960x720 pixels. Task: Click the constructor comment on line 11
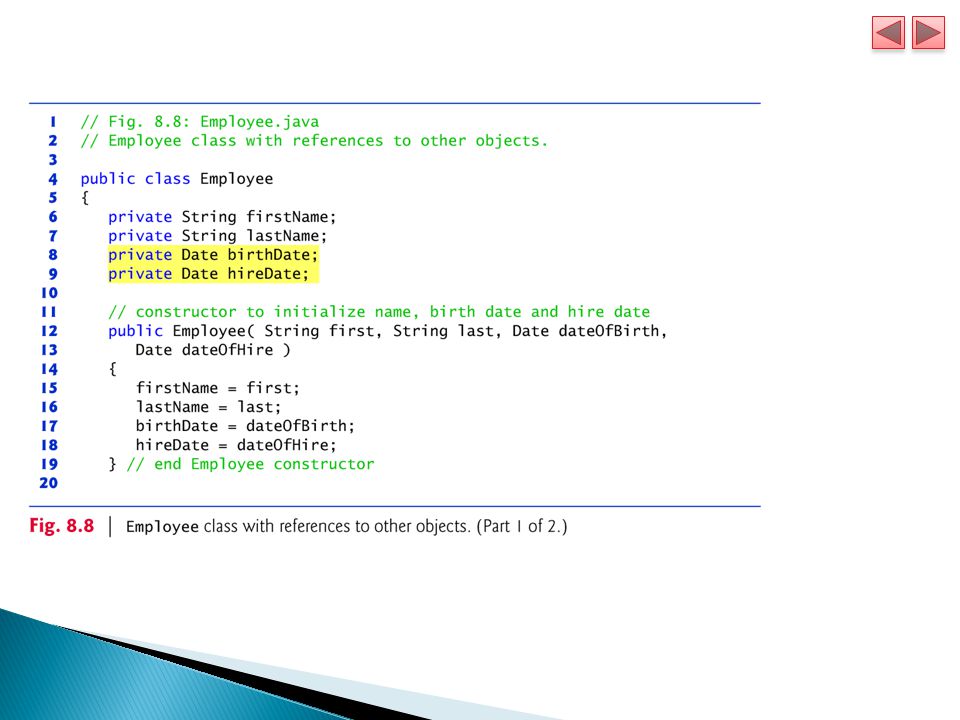[379, 312]
